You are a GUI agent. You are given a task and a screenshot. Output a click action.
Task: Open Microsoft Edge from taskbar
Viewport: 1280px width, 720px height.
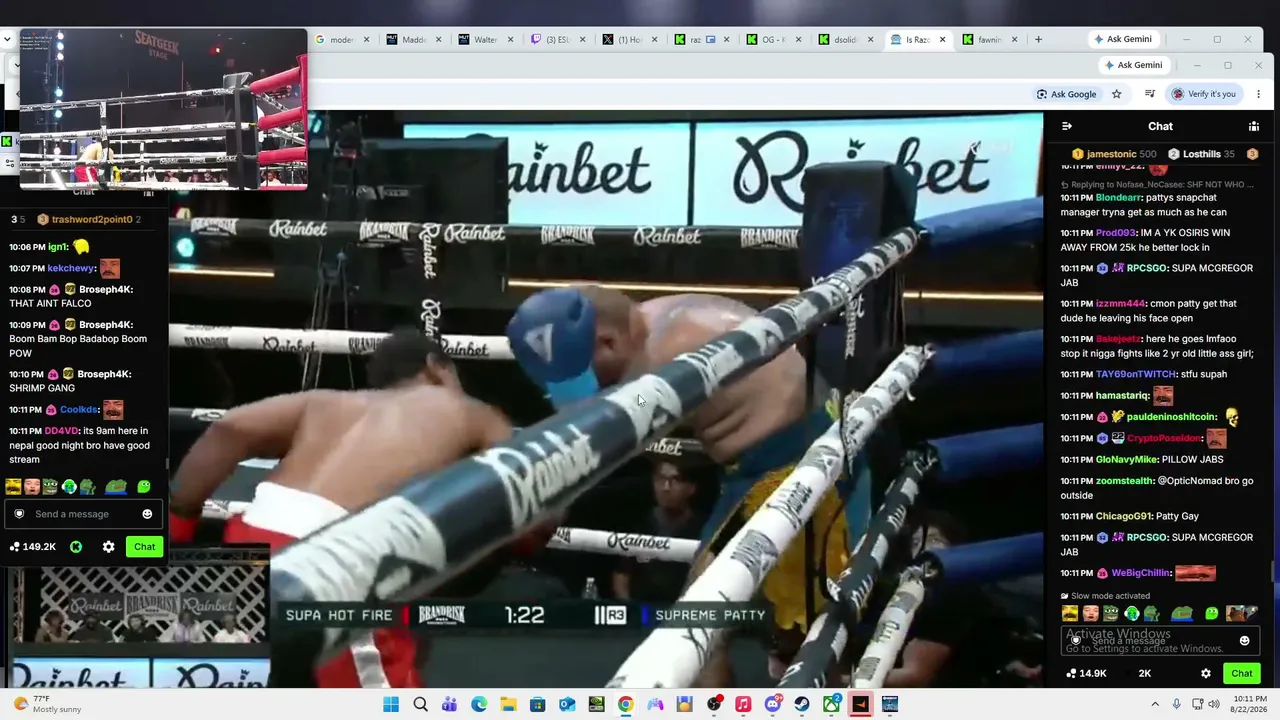pyautogui.click(x=479, y=704)
